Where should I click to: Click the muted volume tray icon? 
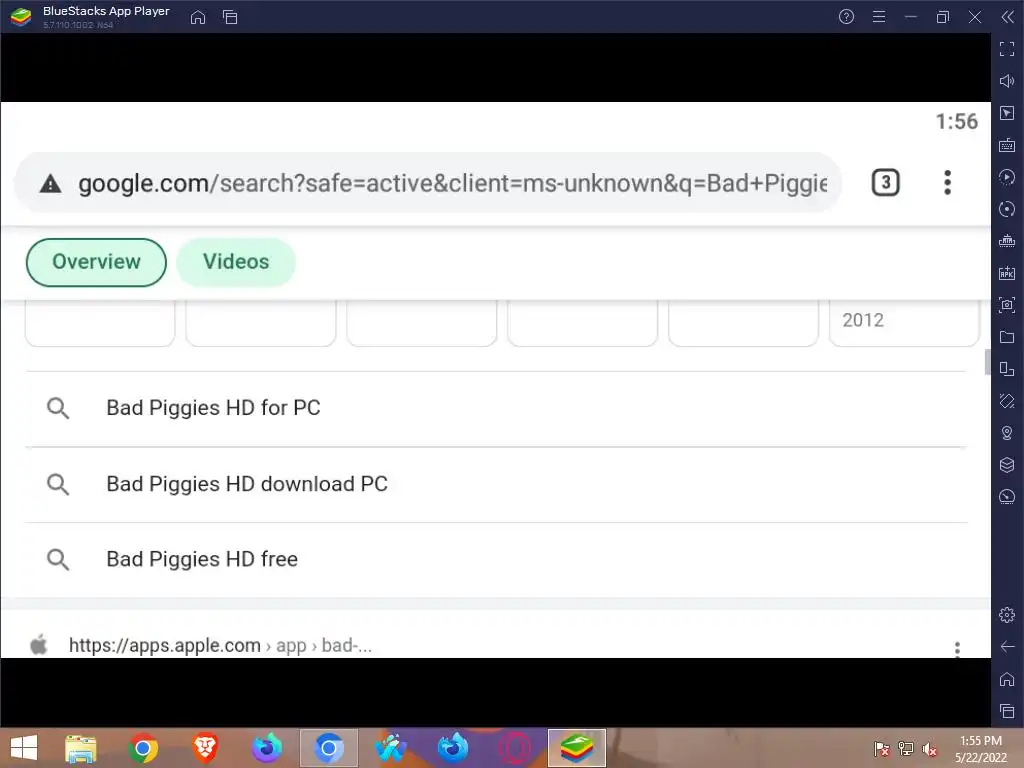coord(929,748)
